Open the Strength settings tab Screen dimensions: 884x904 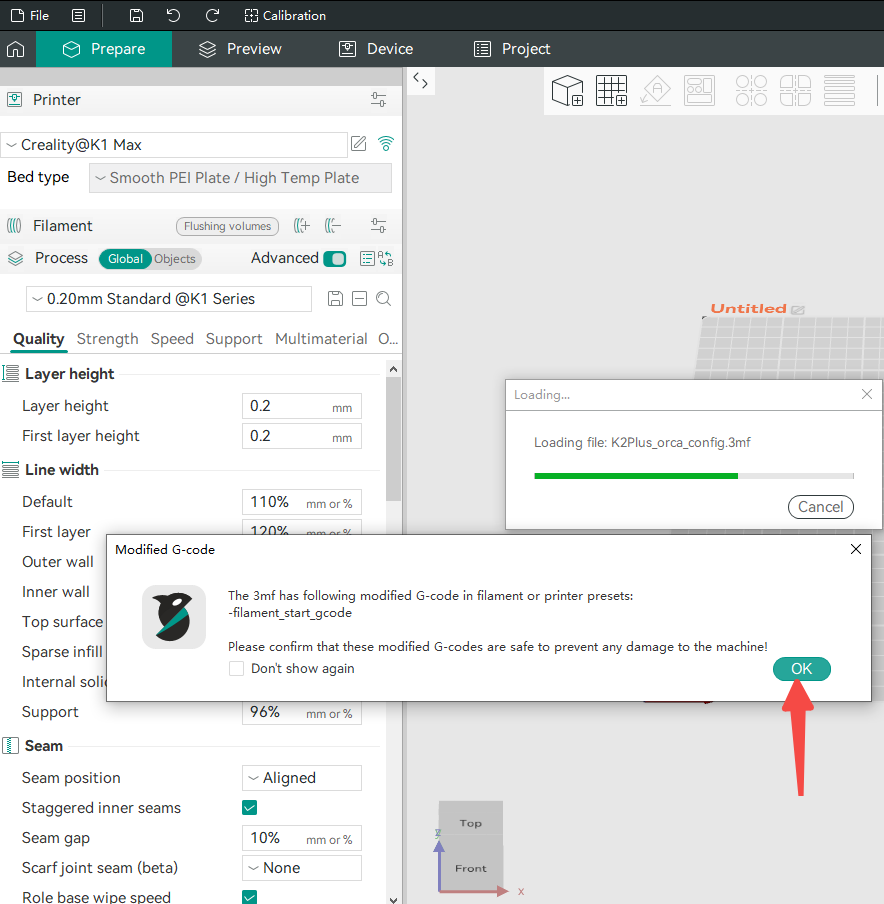point(107,339)
